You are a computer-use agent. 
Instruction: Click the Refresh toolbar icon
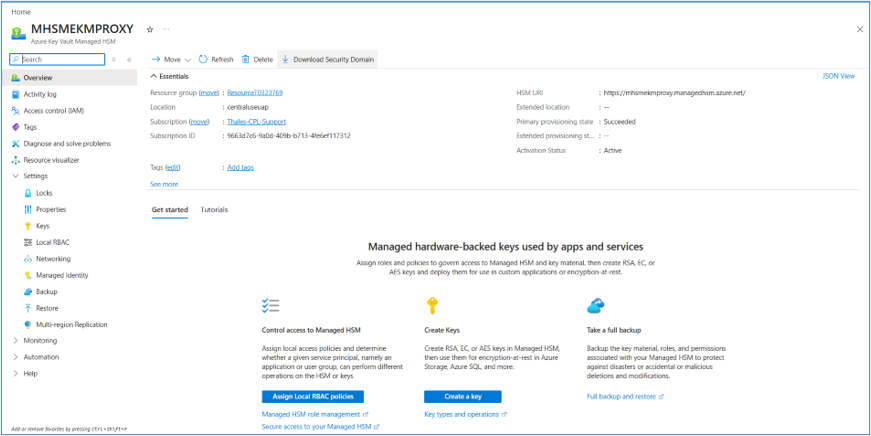(203, 59)
